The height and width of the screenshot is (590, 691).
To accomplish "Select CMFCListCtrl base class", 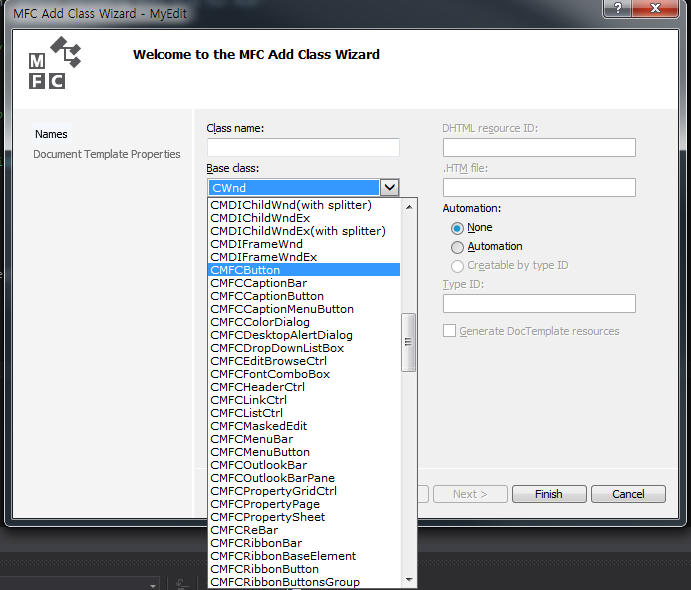I will (304, 413).
